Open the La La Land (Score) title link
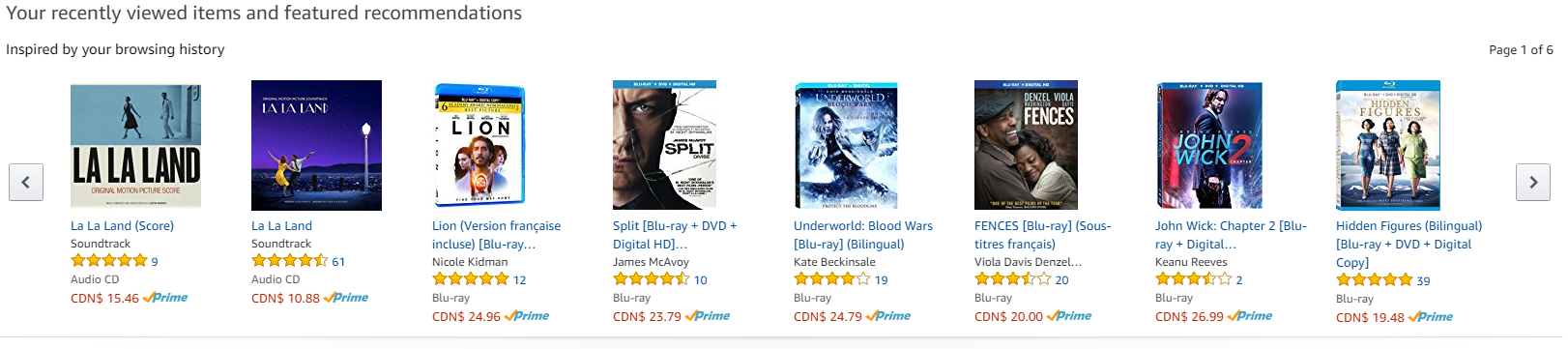Image resolution: width=1568 pixels, height=349 pixels. 122,226
